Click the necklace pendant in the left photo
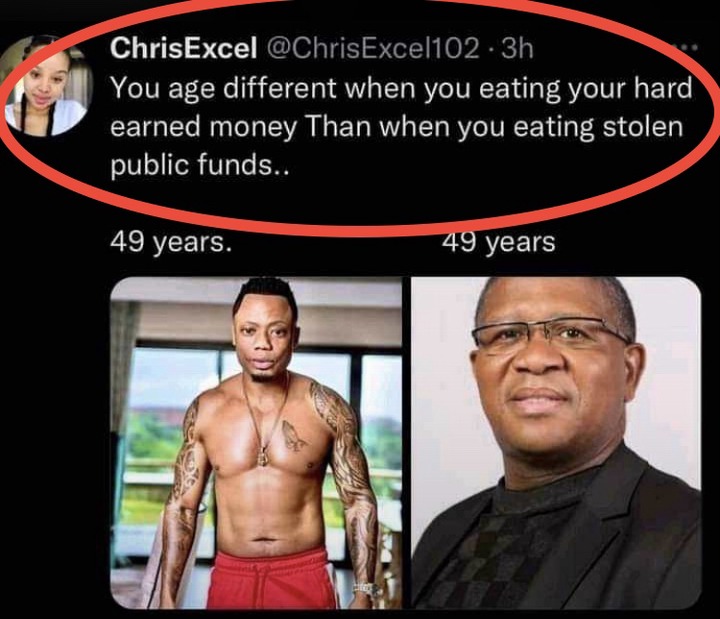Viewport: 720px width, 619px height. point(262,458)
